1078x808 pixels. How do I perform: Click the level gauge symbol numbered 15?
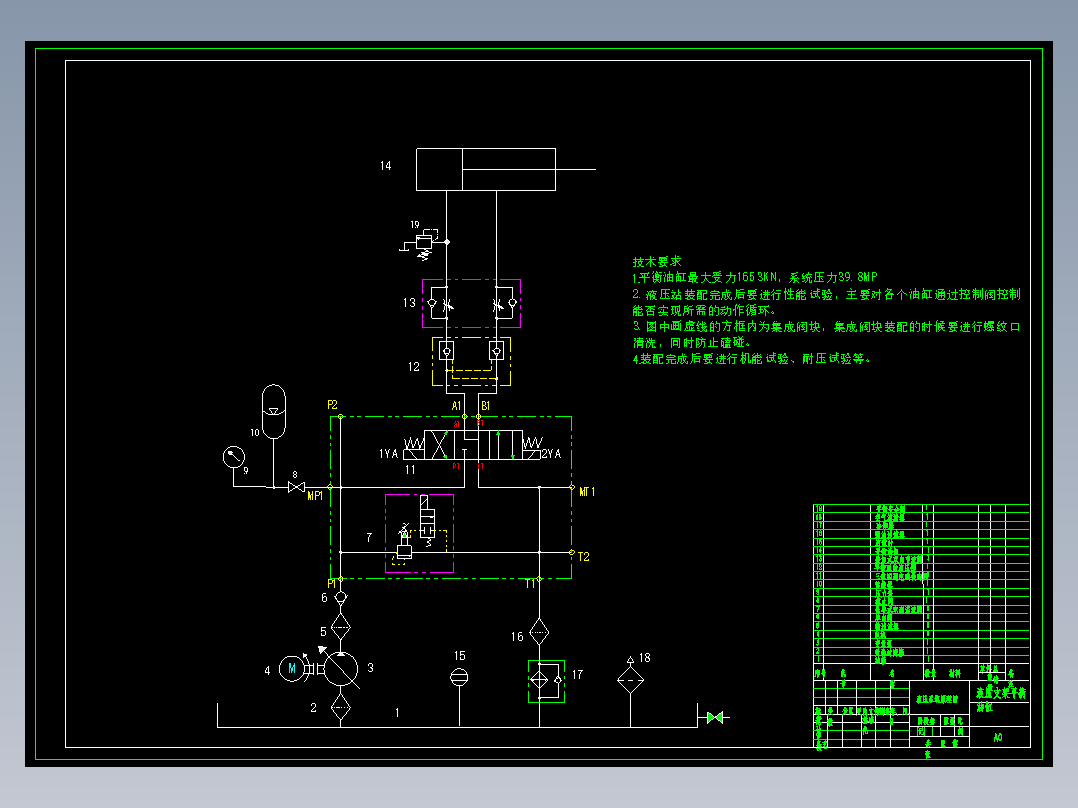[459, 678]
